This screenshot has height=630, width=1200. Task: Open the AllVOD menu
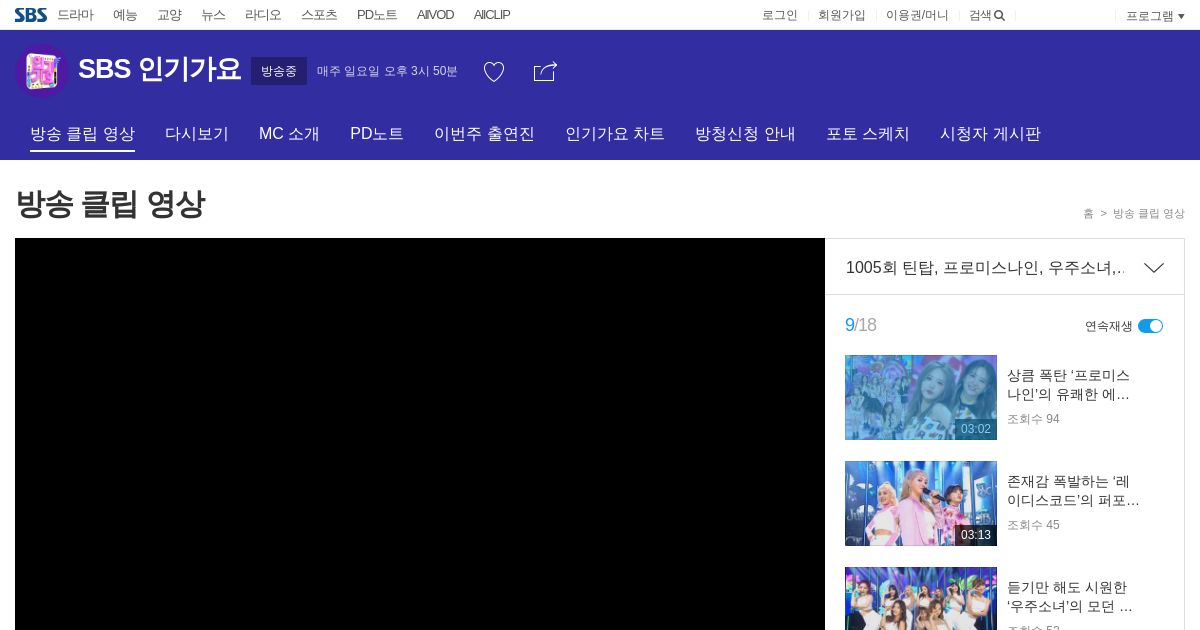coord(435,15)
